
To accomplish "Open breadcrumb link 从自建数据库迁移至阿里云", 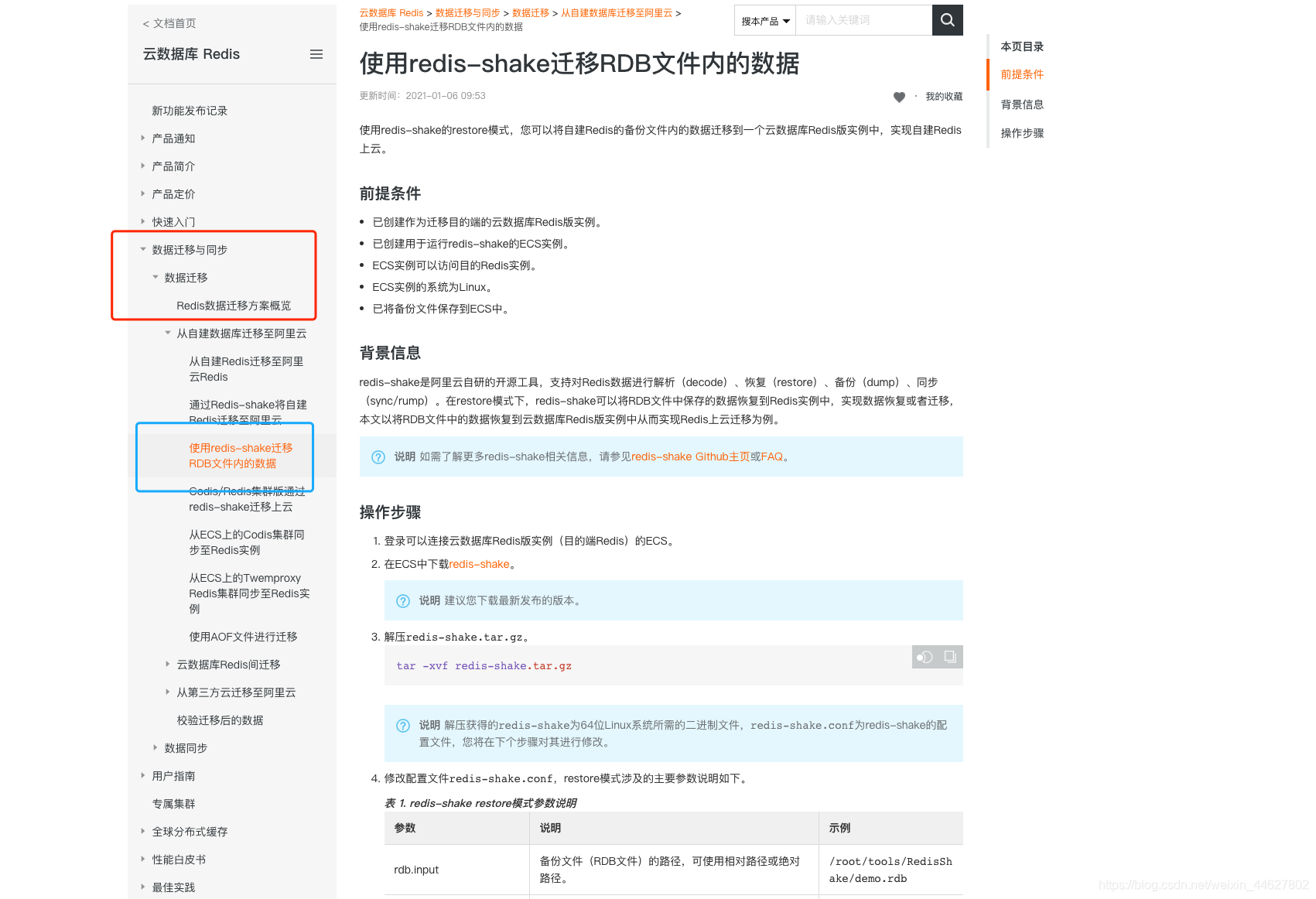I will [x=617, y=12].
